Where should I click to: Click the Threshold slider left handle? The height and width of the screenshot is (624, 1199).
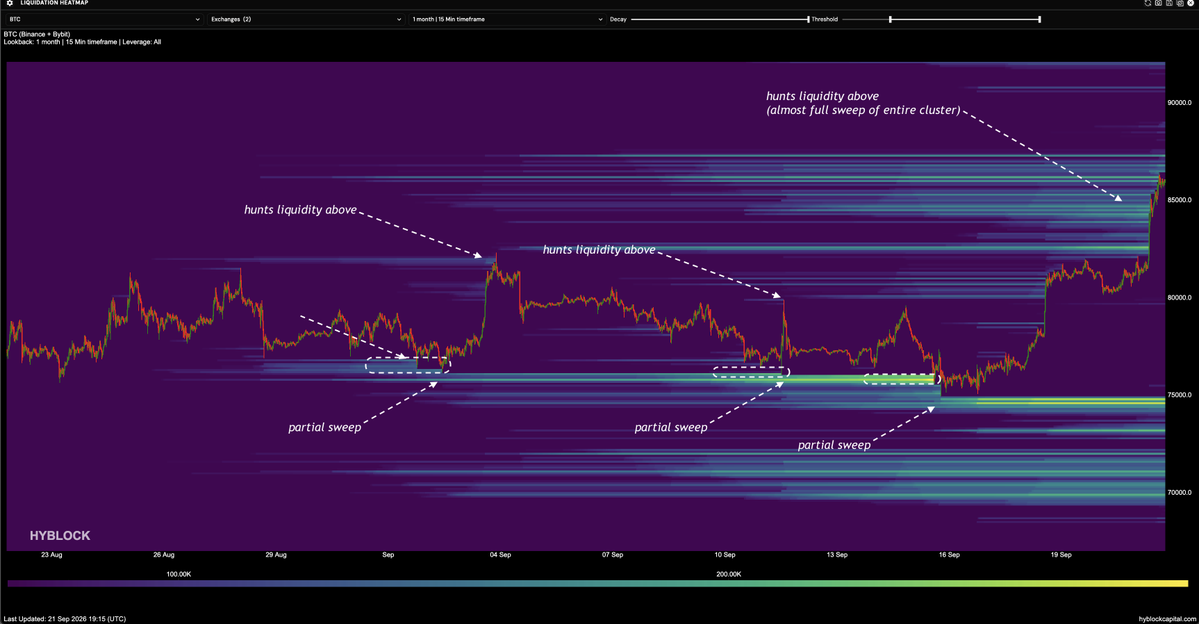point(890,19)
